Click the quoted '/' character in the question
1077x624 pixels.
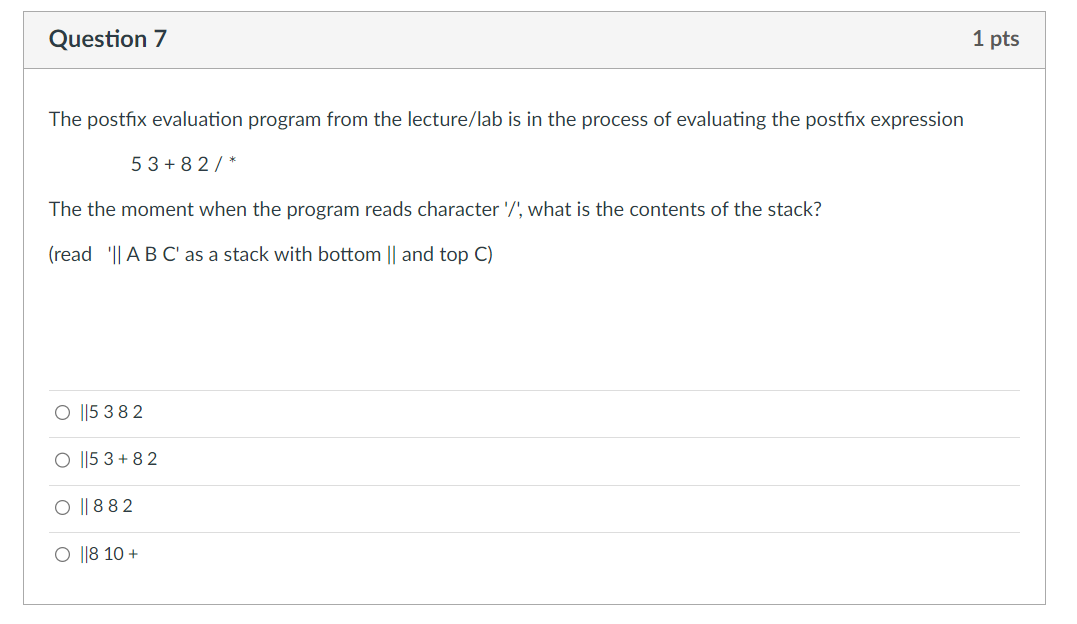[512, 209]
